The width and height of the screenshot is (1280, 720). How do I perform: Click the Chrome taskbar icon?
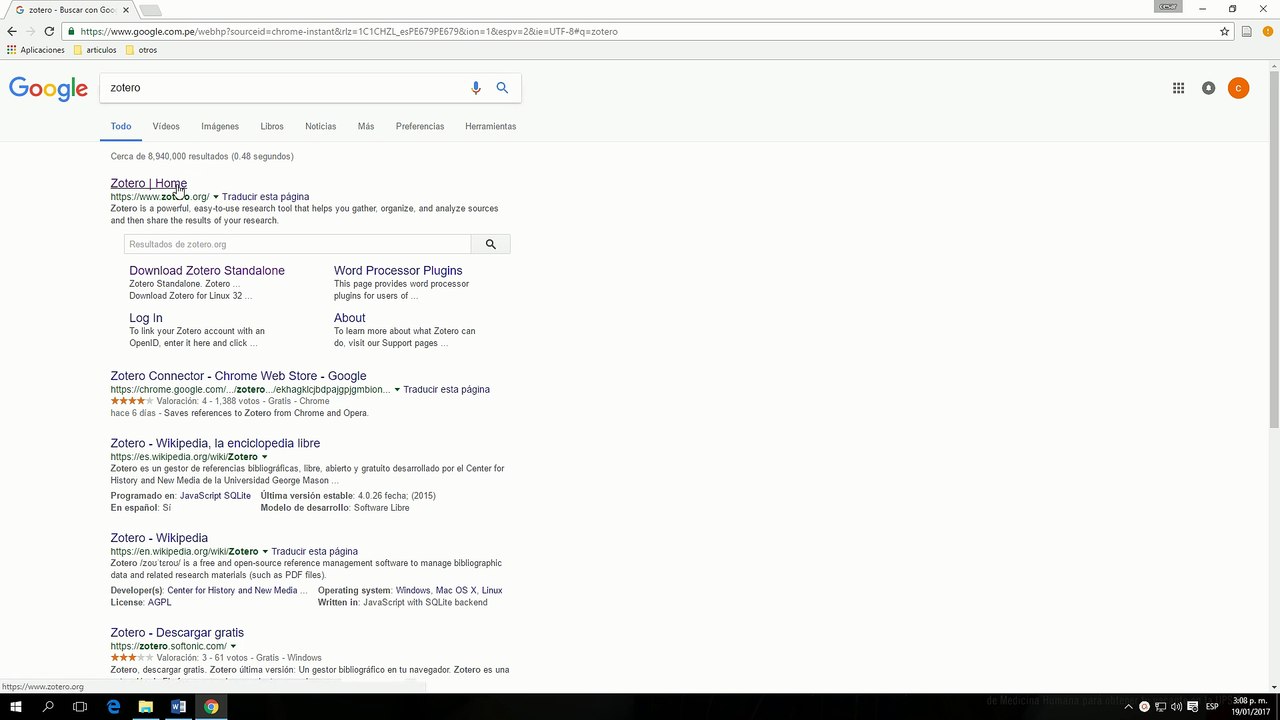coord(211,707)
